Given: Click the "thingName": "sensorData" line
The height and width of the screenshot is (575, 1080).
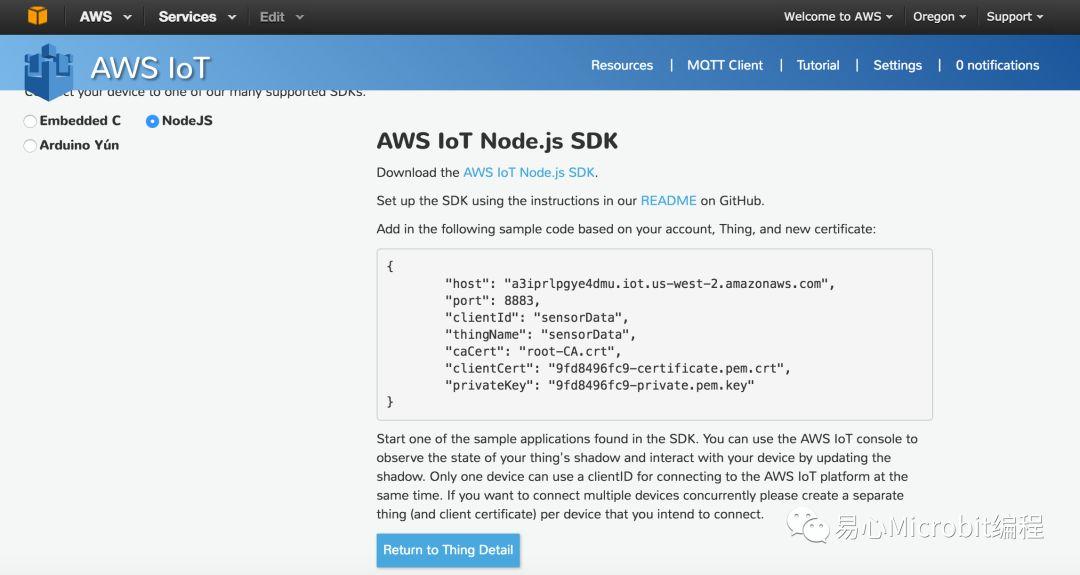Looking at the screenshot, I should coord(540,335).
